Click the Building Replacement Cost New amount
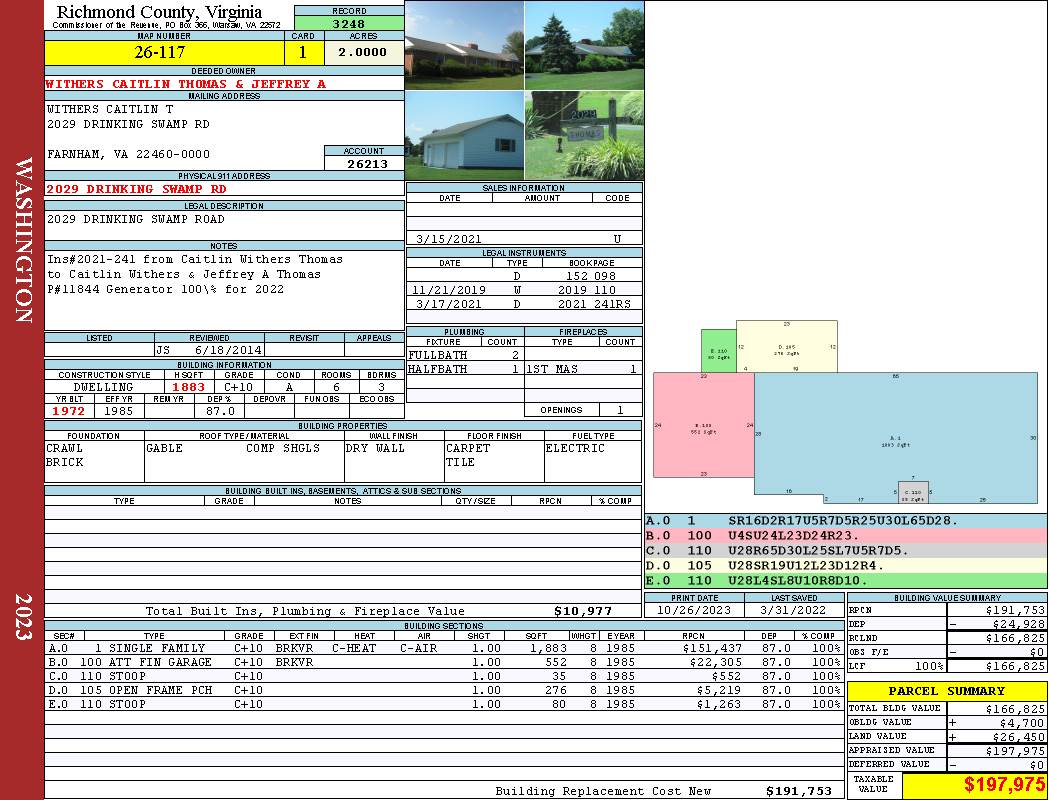 (799, 791)
